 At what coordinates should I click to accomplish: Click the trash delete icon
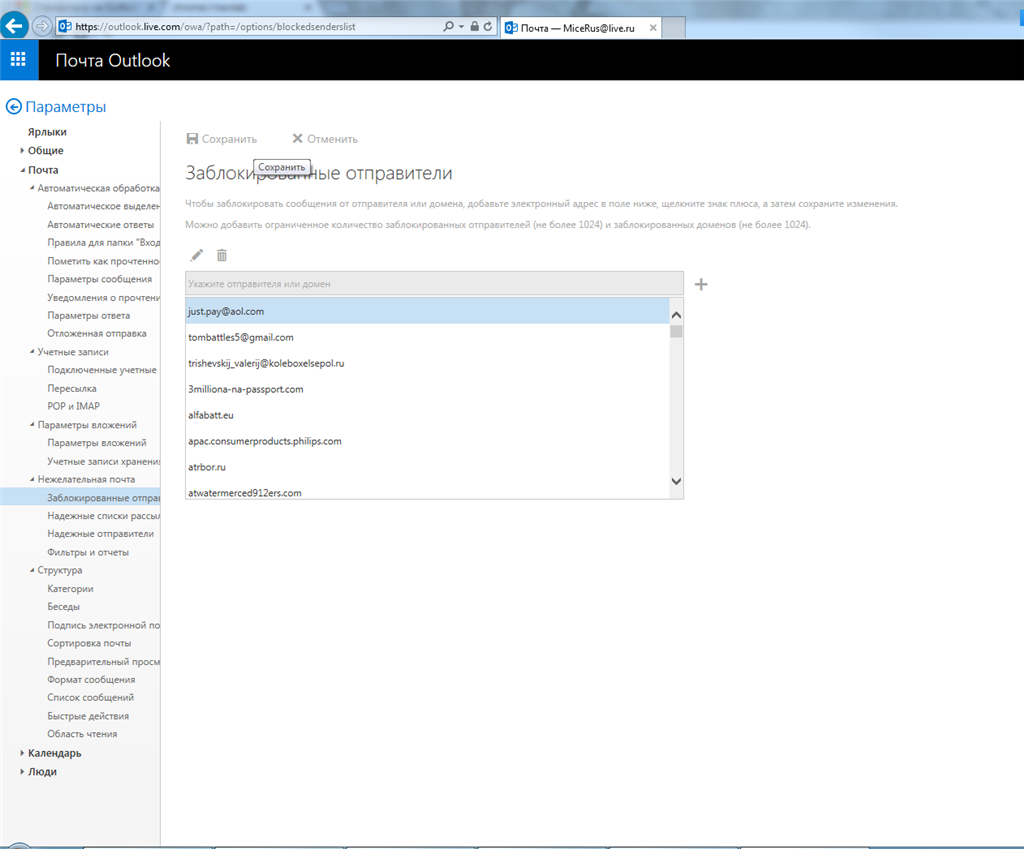click(x=222, y=255)
